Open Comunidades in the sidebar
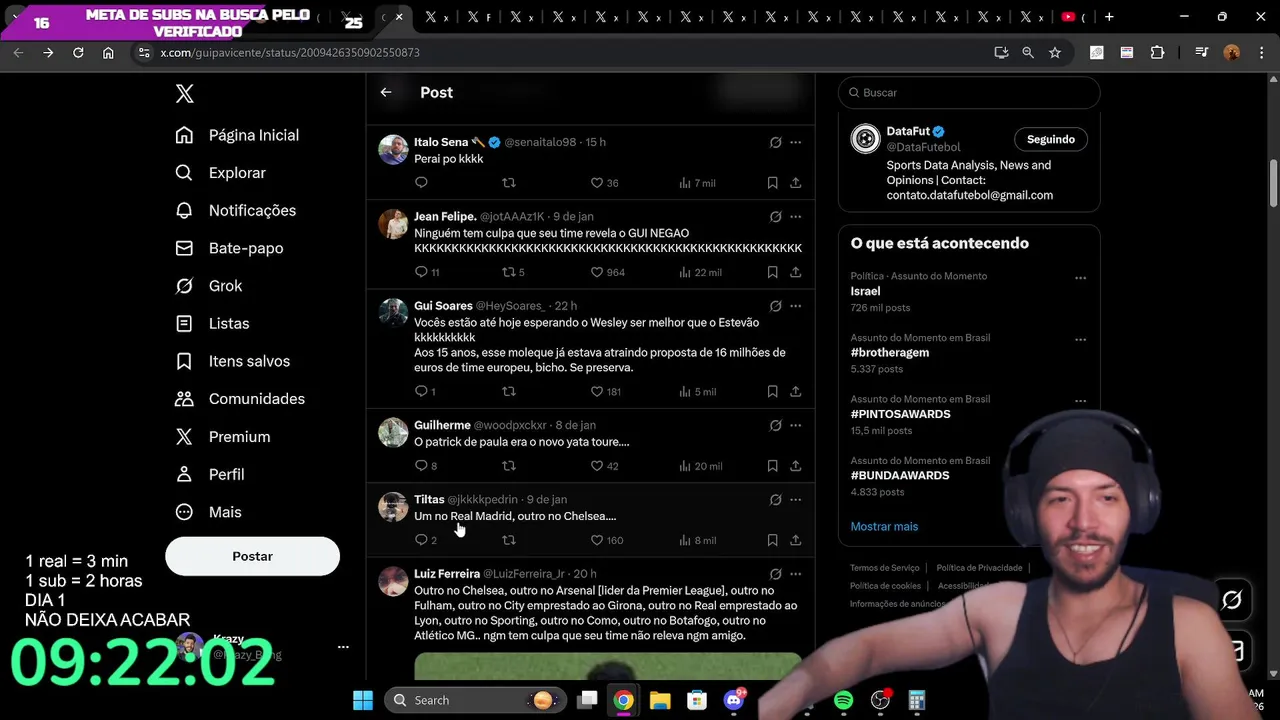The image size is (1280, 720). coord(240,399)
